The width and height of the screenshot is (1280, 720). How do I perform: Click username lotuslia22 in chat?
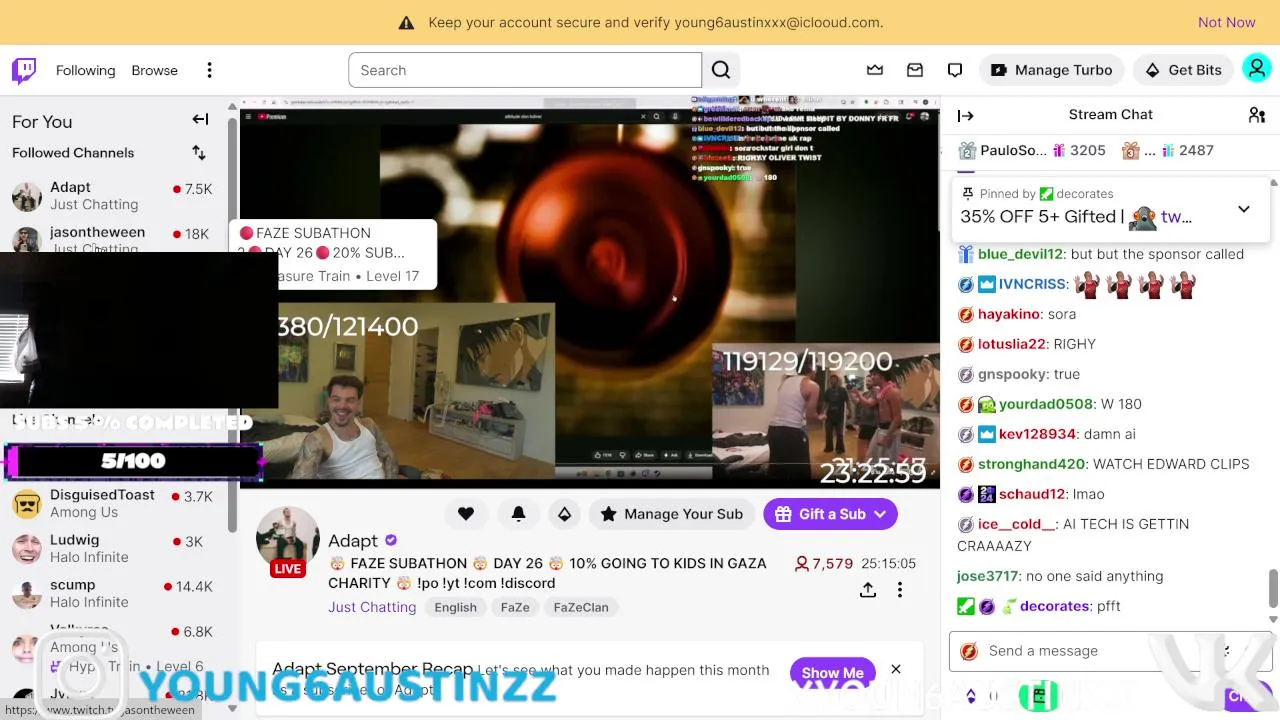tap(1011, 344)
